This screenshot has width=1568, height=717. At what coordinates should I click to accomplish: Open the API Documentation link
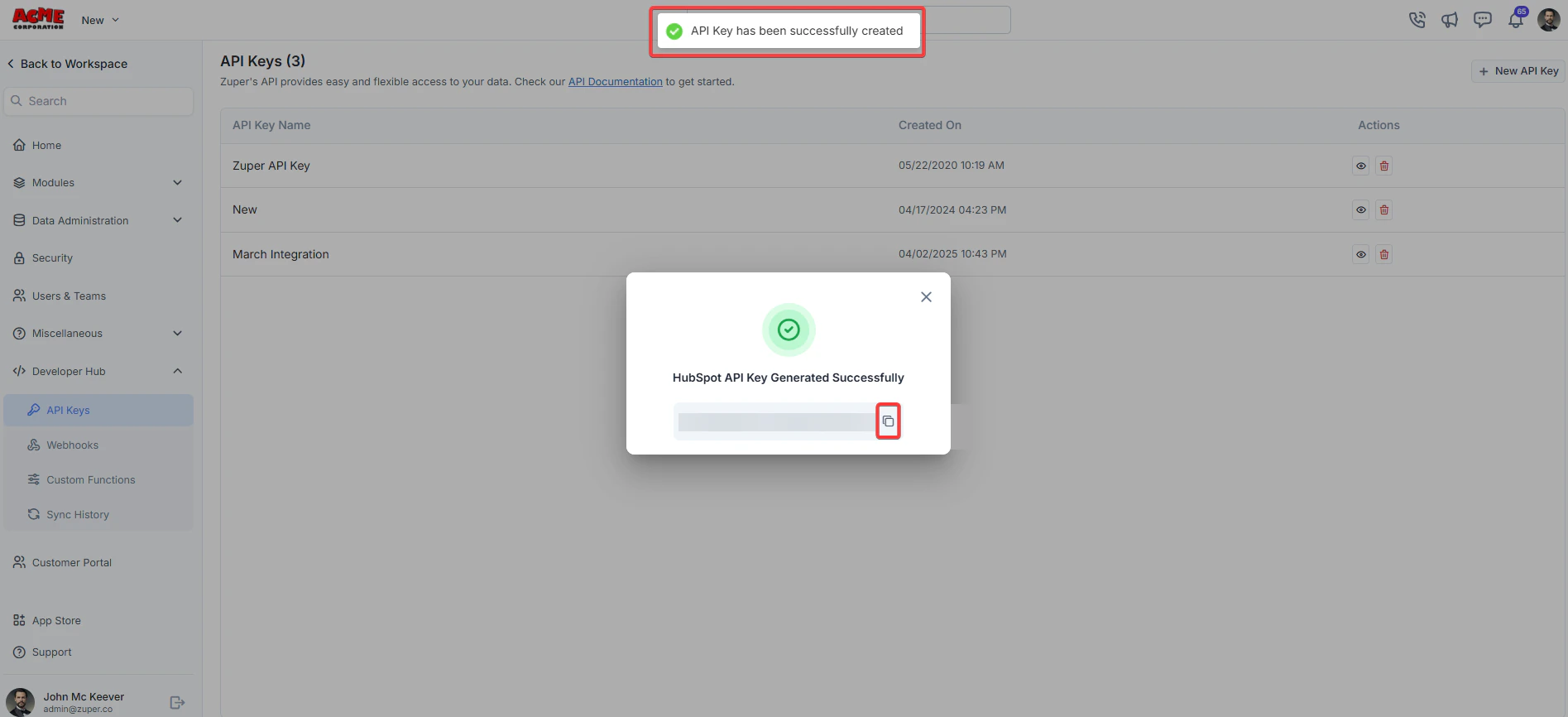(x=616, y=82)
